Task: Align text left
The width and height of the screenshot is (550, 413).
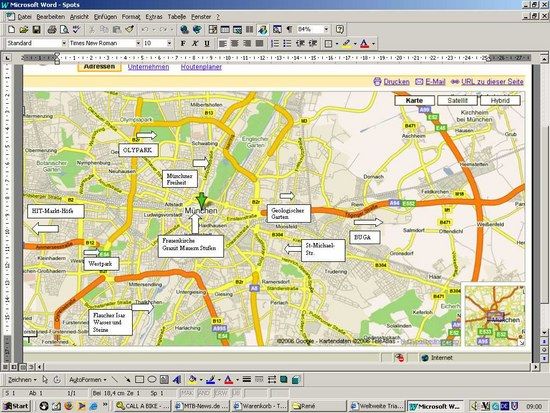Action: click(x=222, y=44)
